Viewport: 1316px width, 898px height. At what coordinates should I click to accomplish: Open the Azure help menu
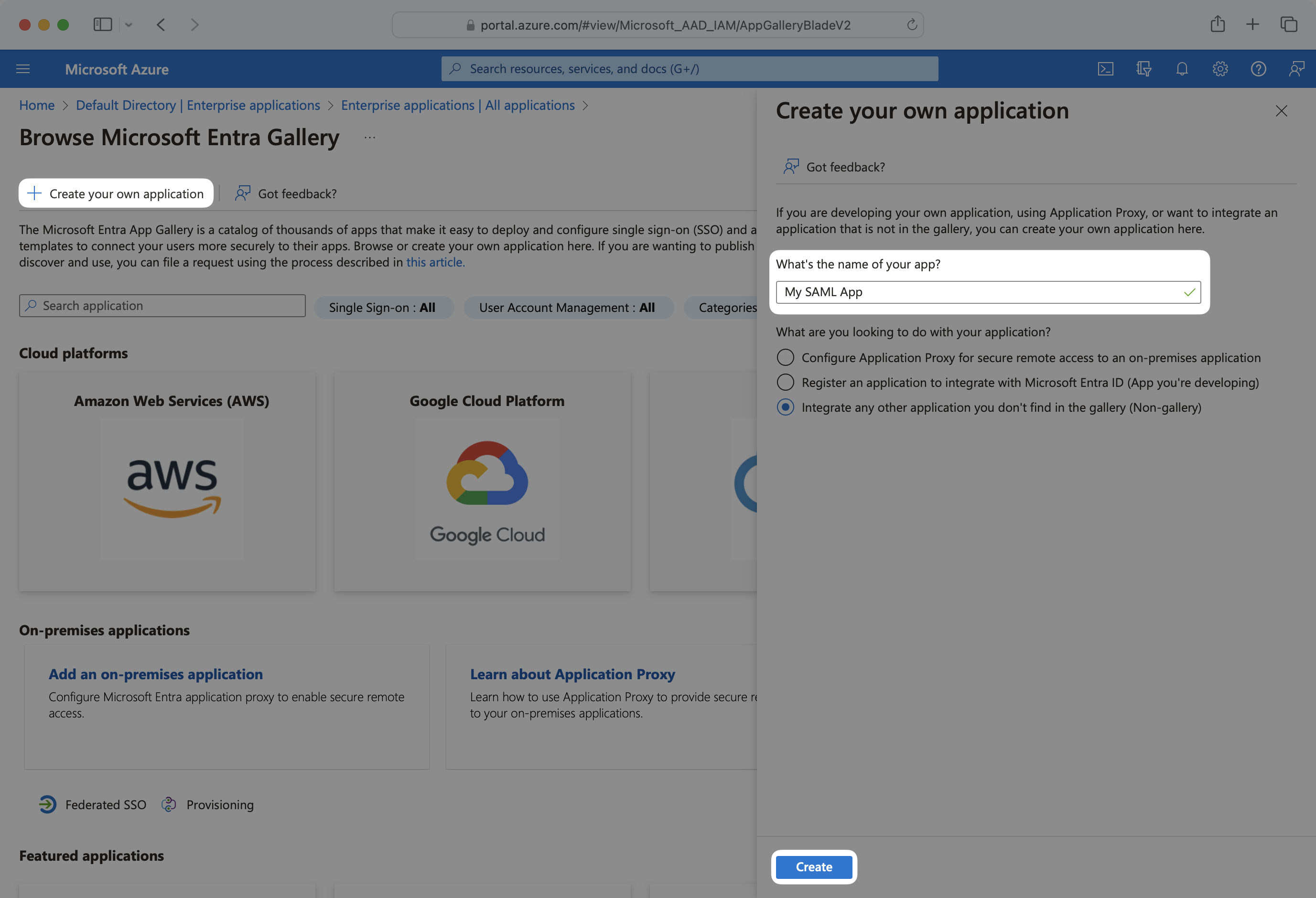[x=1259, y=68]
